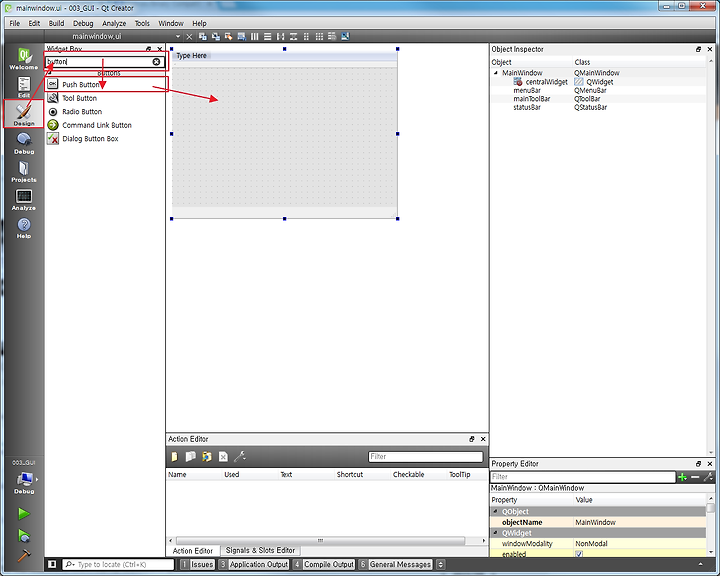This screenshot has width=720, height=576.
Task: Apply Lay Out Vertically
Action: tap(268, 36)
